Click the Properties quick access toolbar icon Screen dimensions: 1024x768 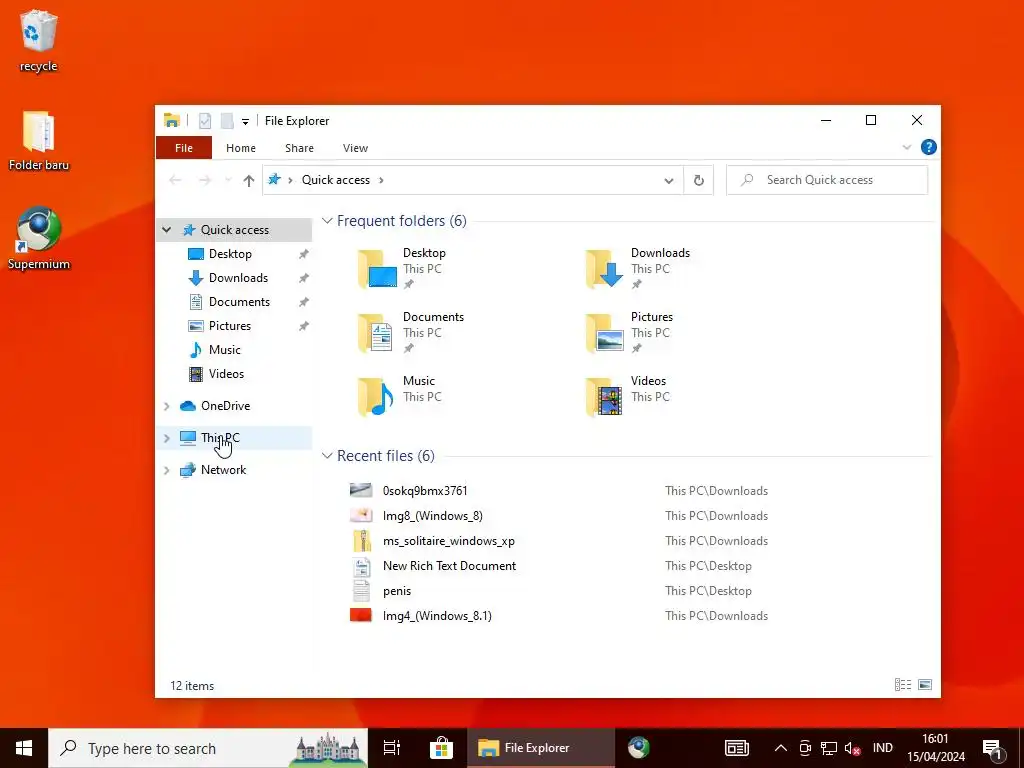coord(205,121)
